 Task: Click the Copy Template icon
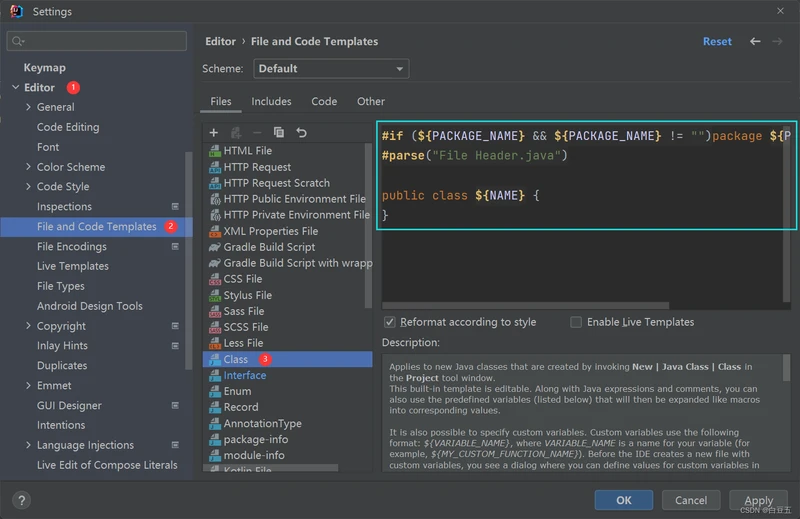click(x=279, y=132)
